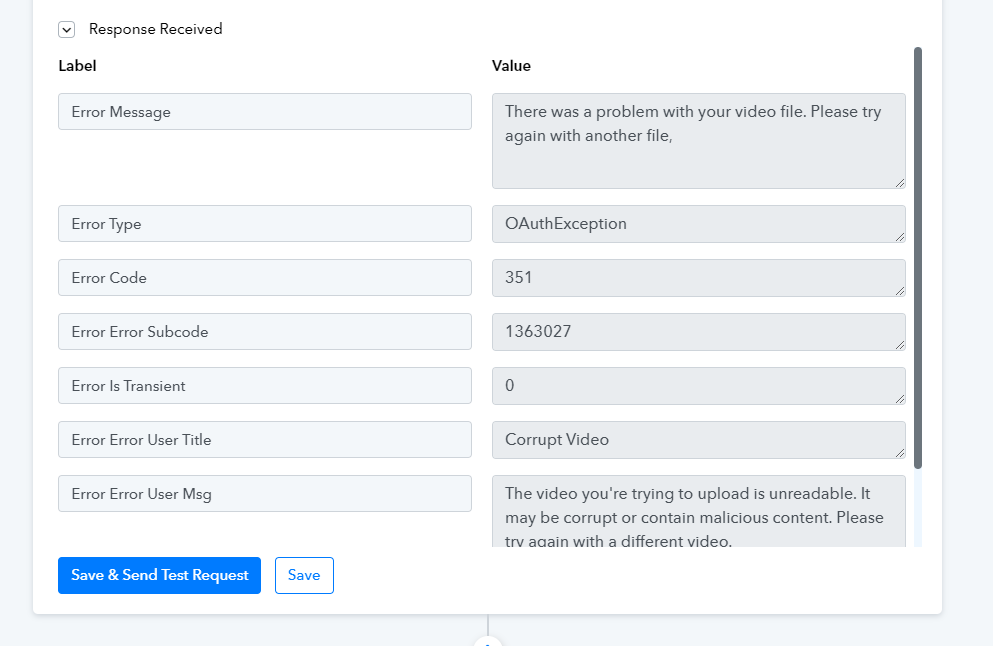Click the resize handle of the OAuthException box

click(x=900, y=237)
